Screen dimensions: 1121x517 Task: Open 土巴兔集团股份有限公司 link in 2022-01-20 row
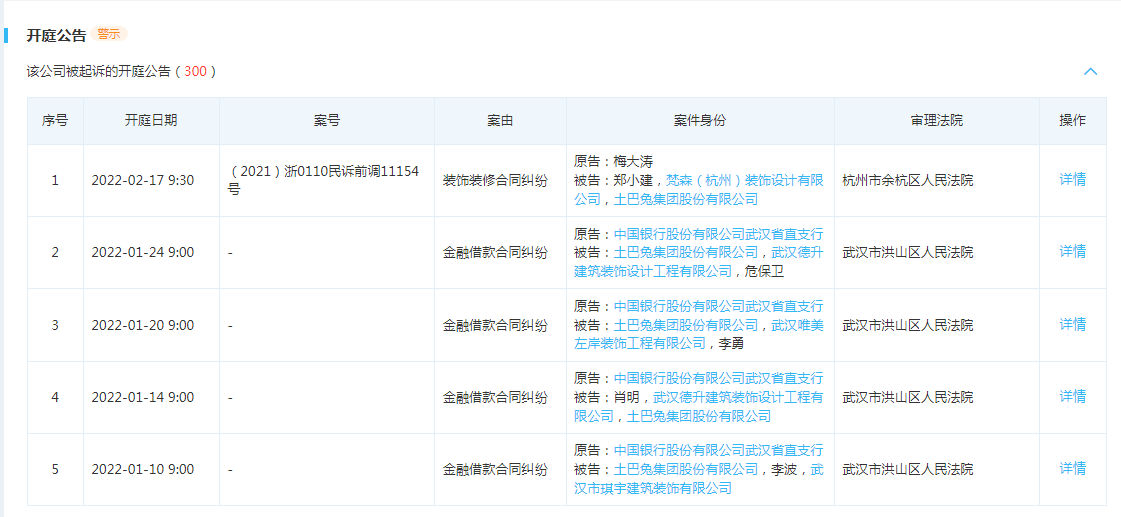click(x=686, y=325)
